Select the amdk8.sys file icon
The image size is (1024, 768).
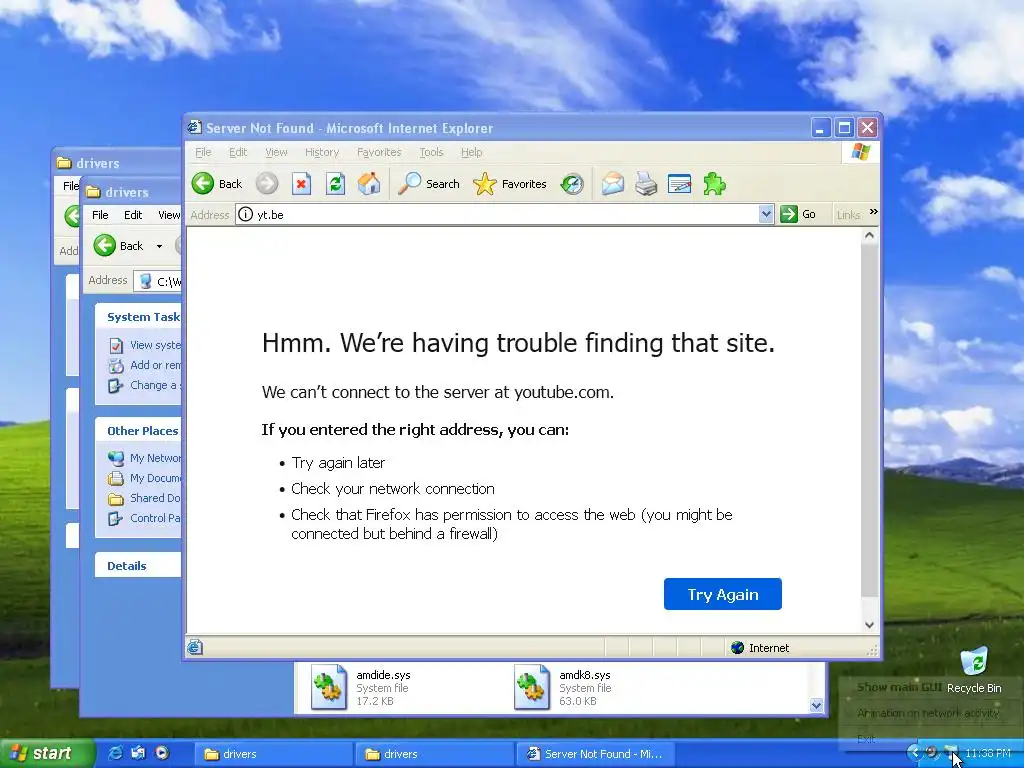[x=532, y=687]
